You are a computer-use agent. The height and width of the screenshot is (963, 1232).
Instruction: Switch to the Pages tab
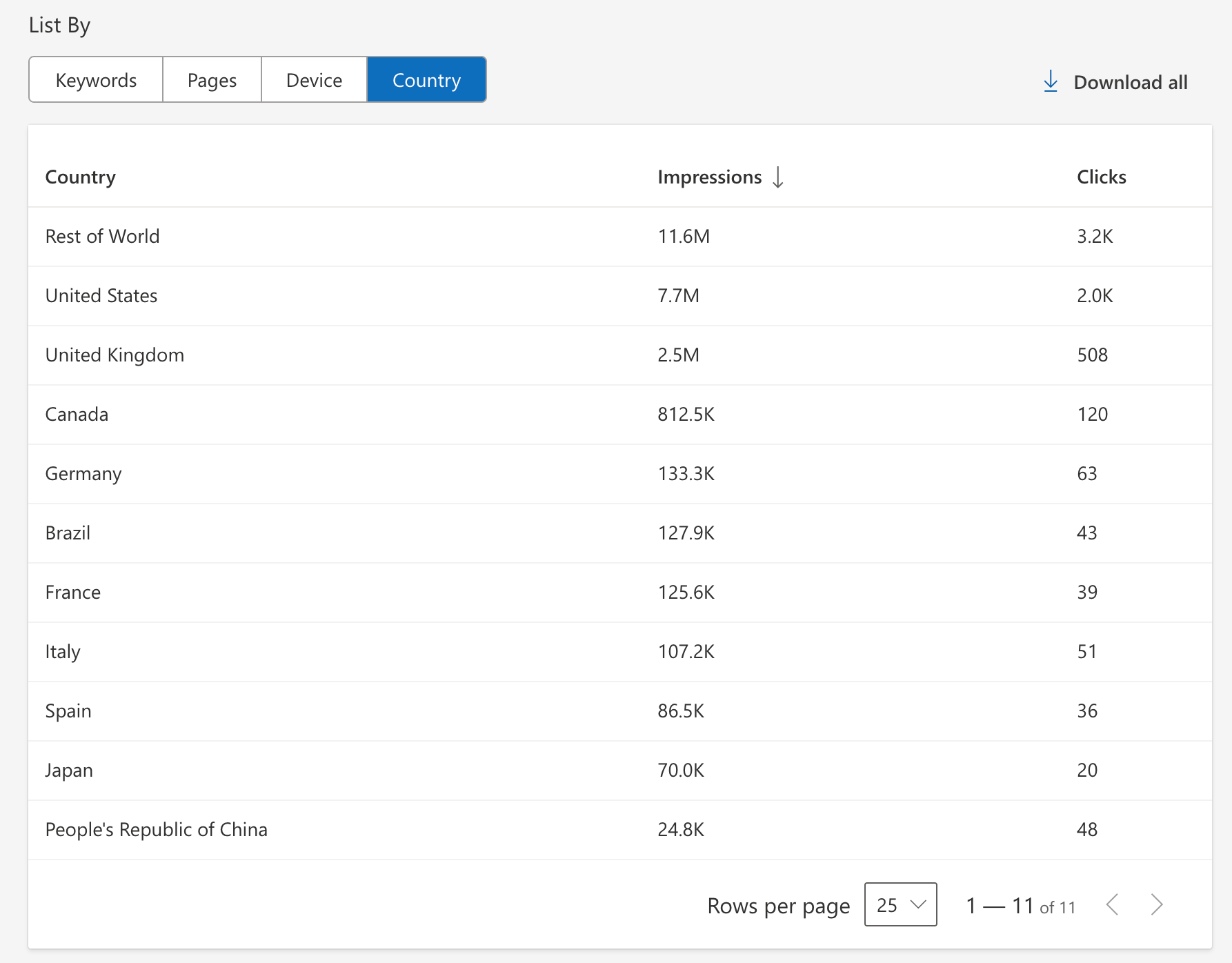tap(211, 79)
